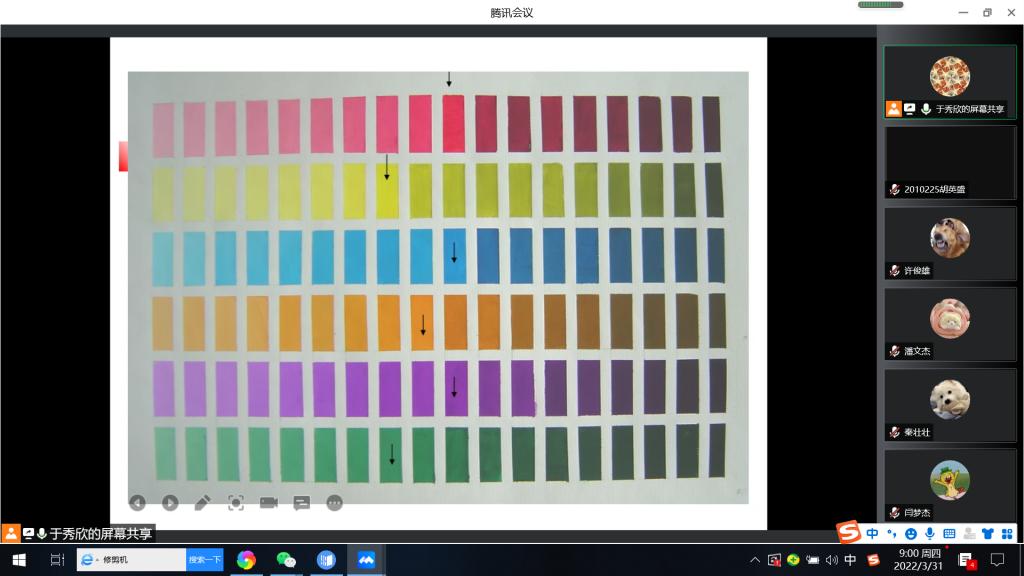Toggle Sogou Chinese/English input mode
The height and width of the screenshot is (576, 1024).
(873, 533)
